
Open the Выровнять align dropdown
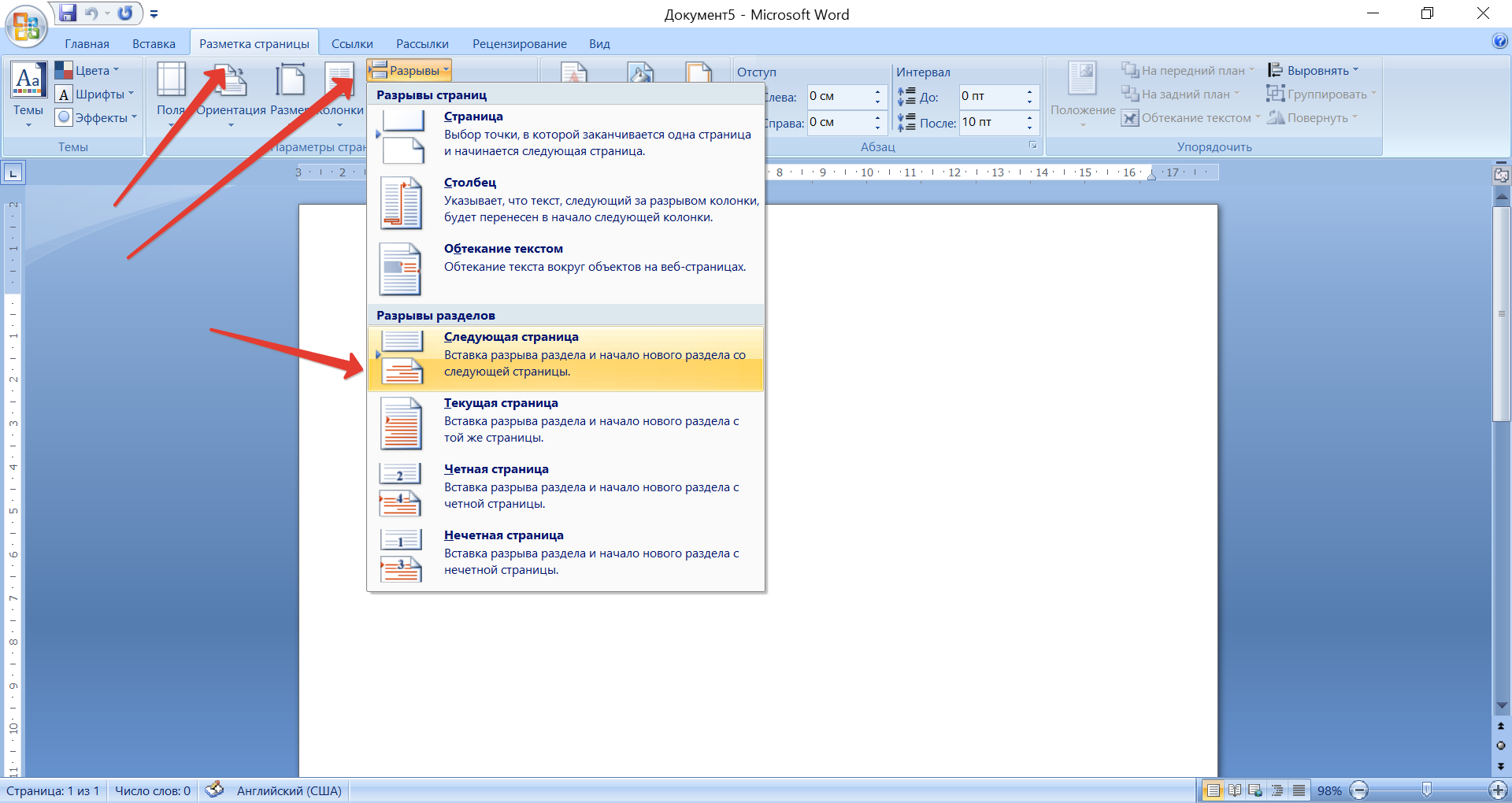pos(1314,71)
